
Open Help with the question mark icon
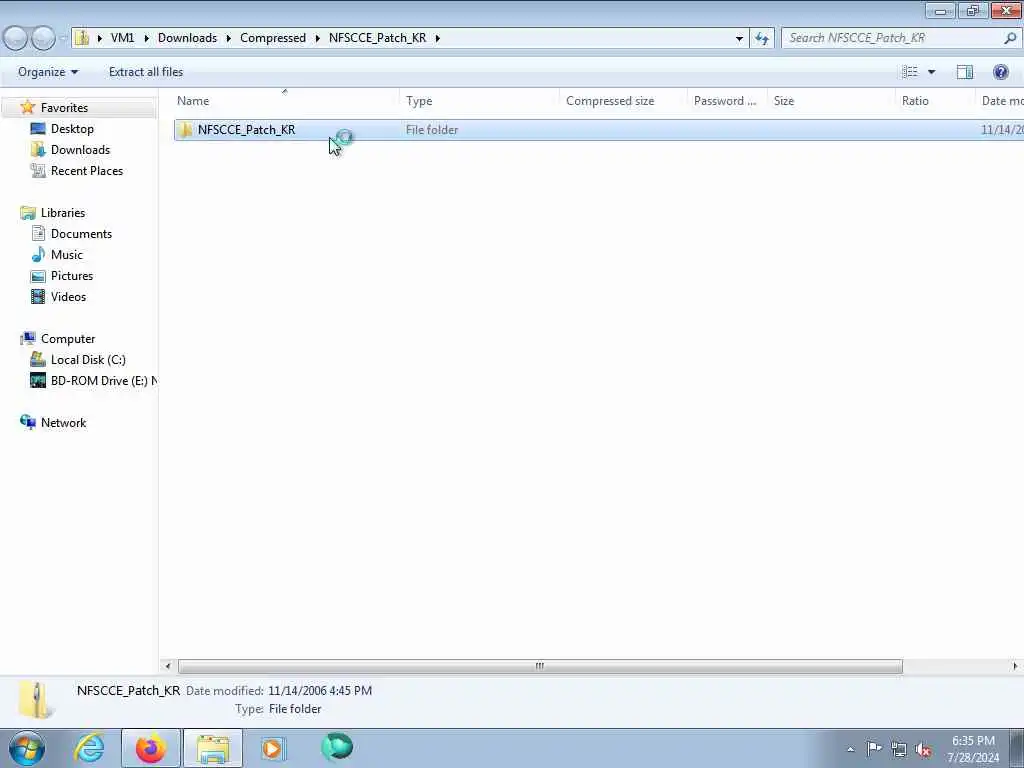(1000, 72)
